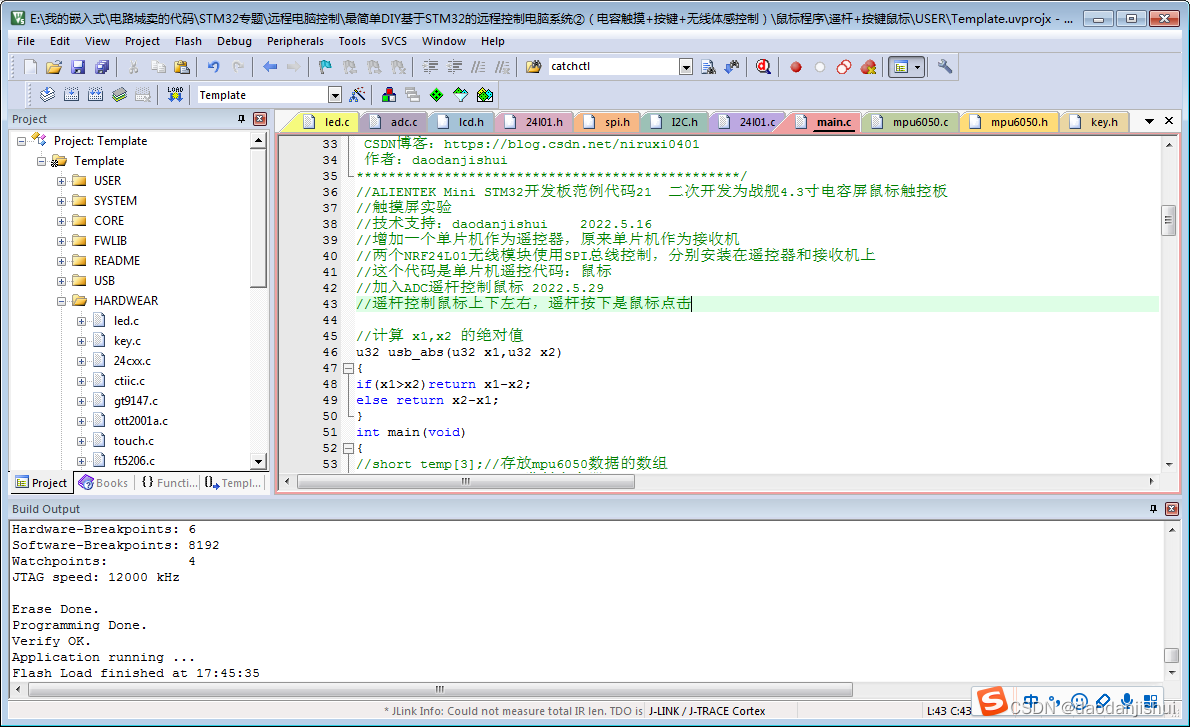The height and width of the screenshot is (727, 1190).
Task: Disable all breakpoints using the two hollow red circles
Action: coord(844,67)
